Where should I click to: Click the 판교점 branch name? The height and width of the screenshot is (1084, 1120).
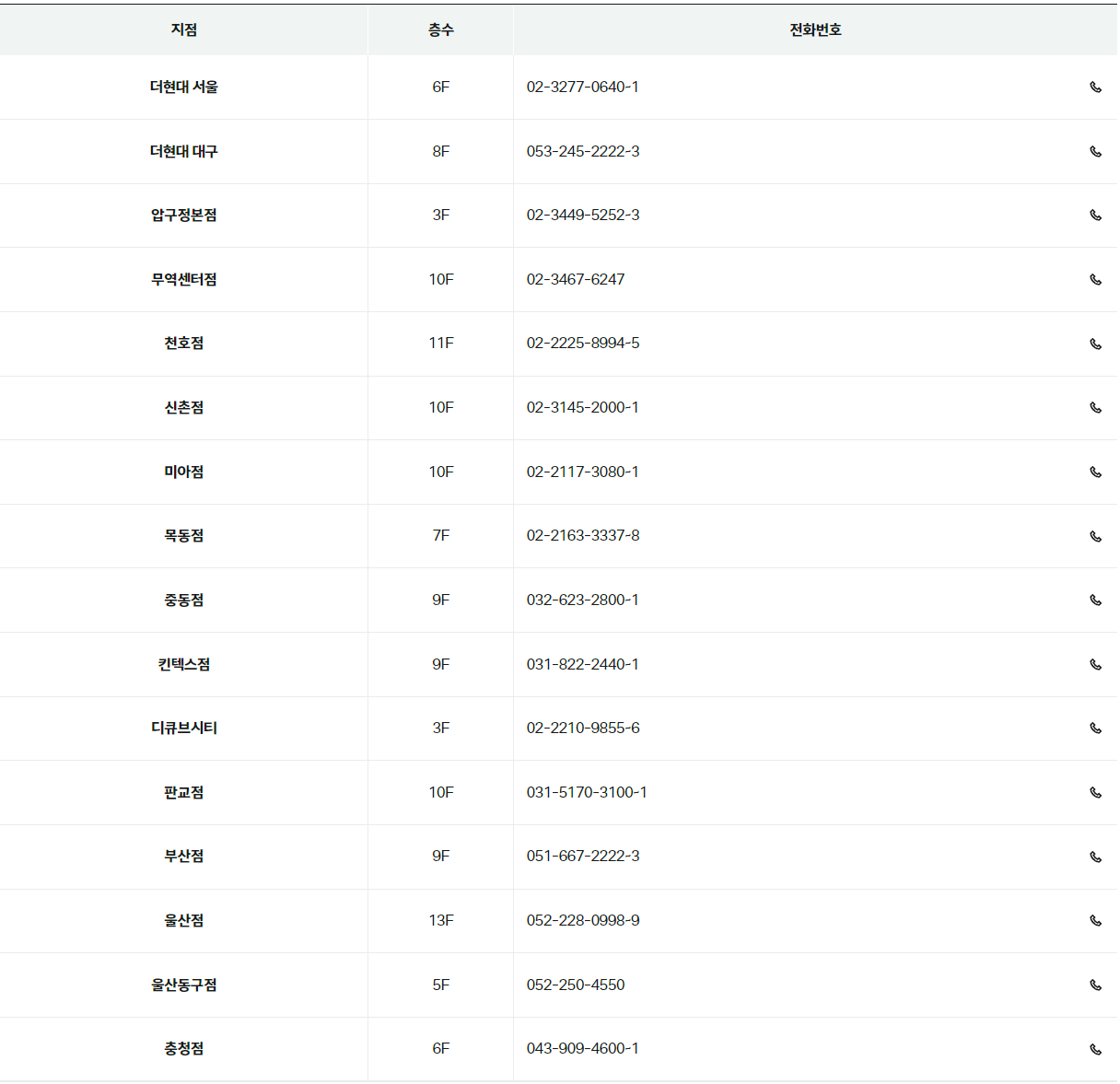(x=184, y=792)
